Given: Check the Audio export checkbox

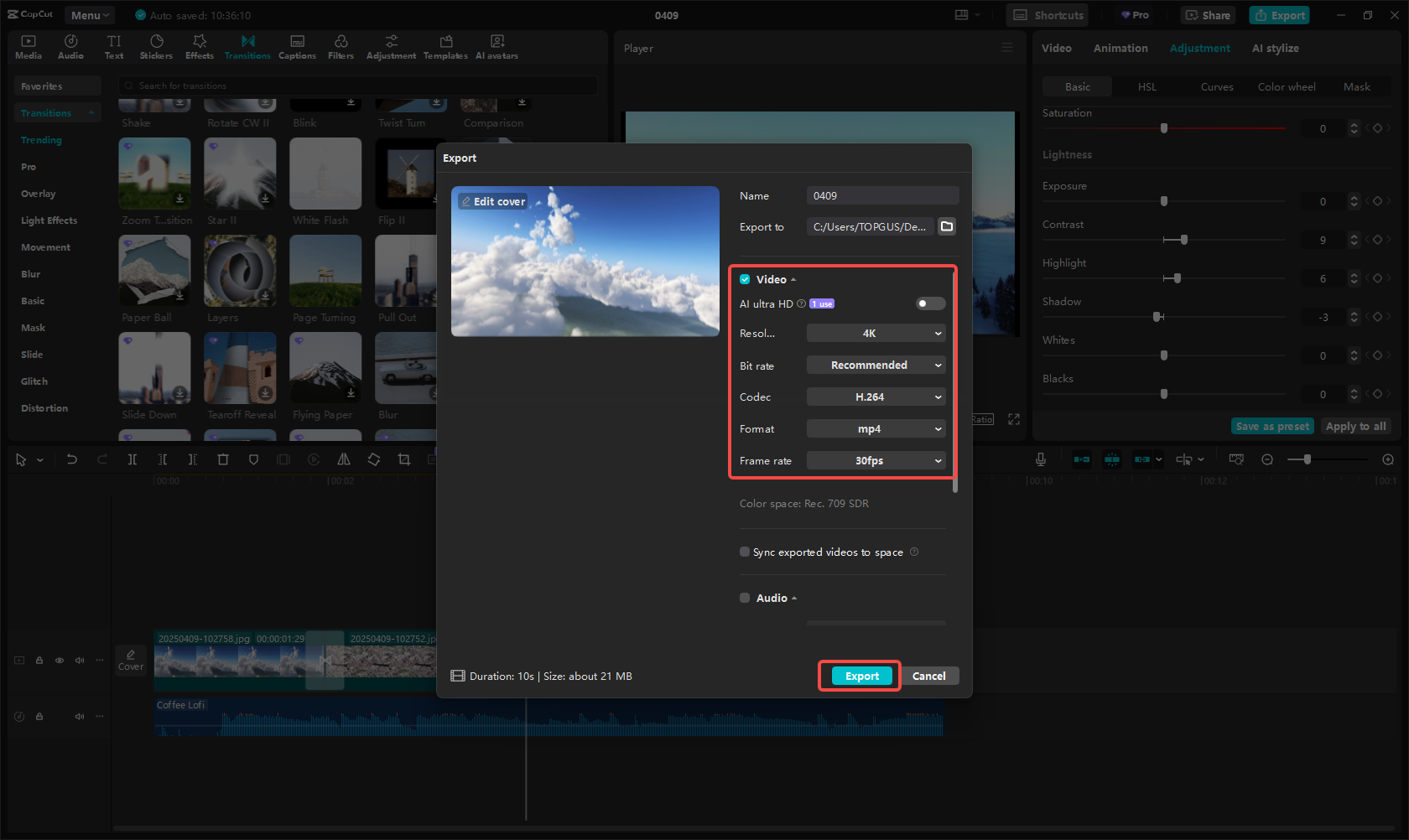Looking at the screenshot, I should [x=745, y=598].
